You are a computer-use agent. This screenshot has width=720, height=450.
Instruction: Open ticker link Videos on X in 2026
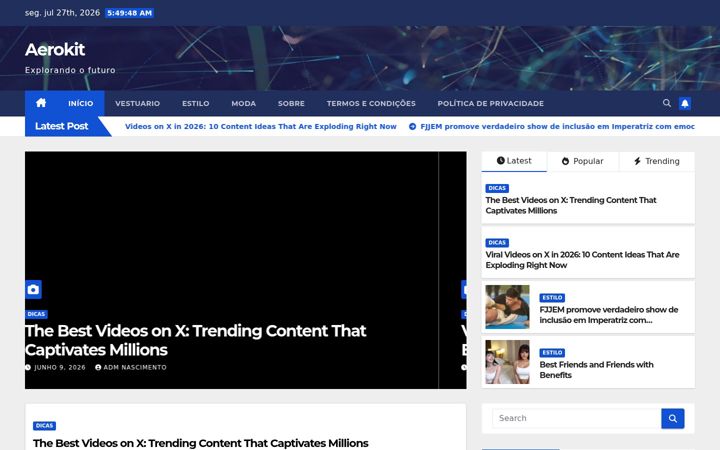tap(261, 127)
